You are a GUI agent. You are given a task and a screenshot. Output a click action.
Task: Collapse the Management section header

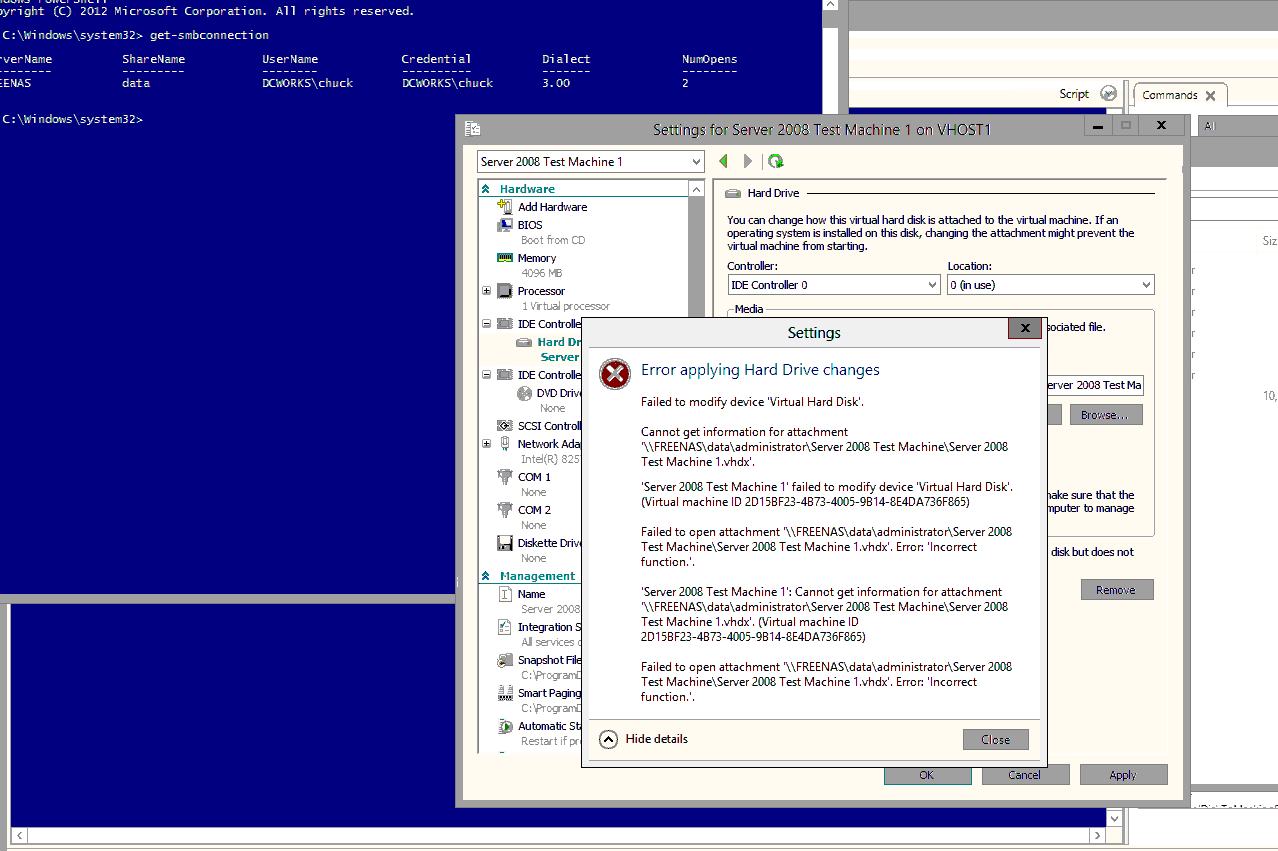pos(486,576)
